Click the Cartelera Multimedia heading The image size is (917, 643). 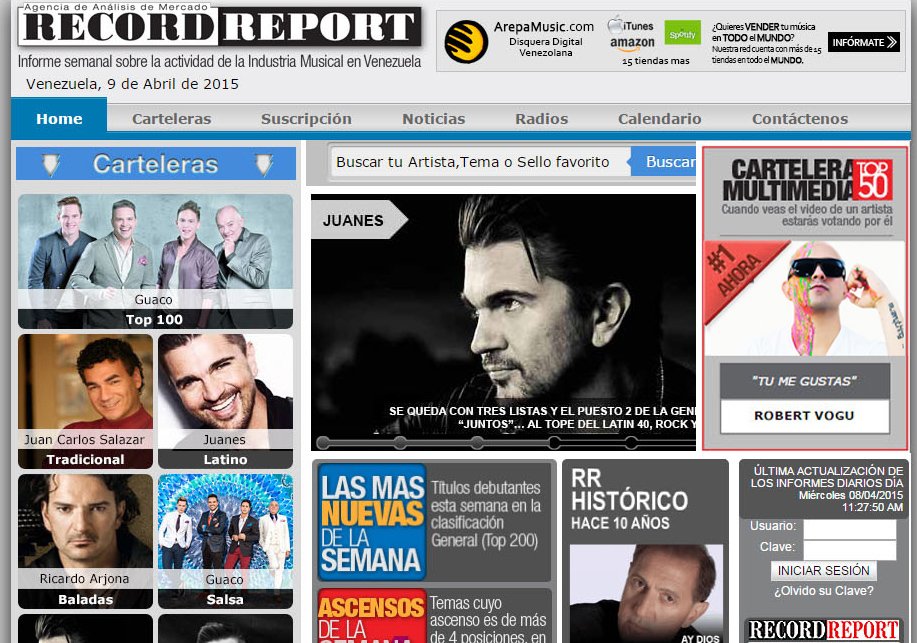coord(807,180)
